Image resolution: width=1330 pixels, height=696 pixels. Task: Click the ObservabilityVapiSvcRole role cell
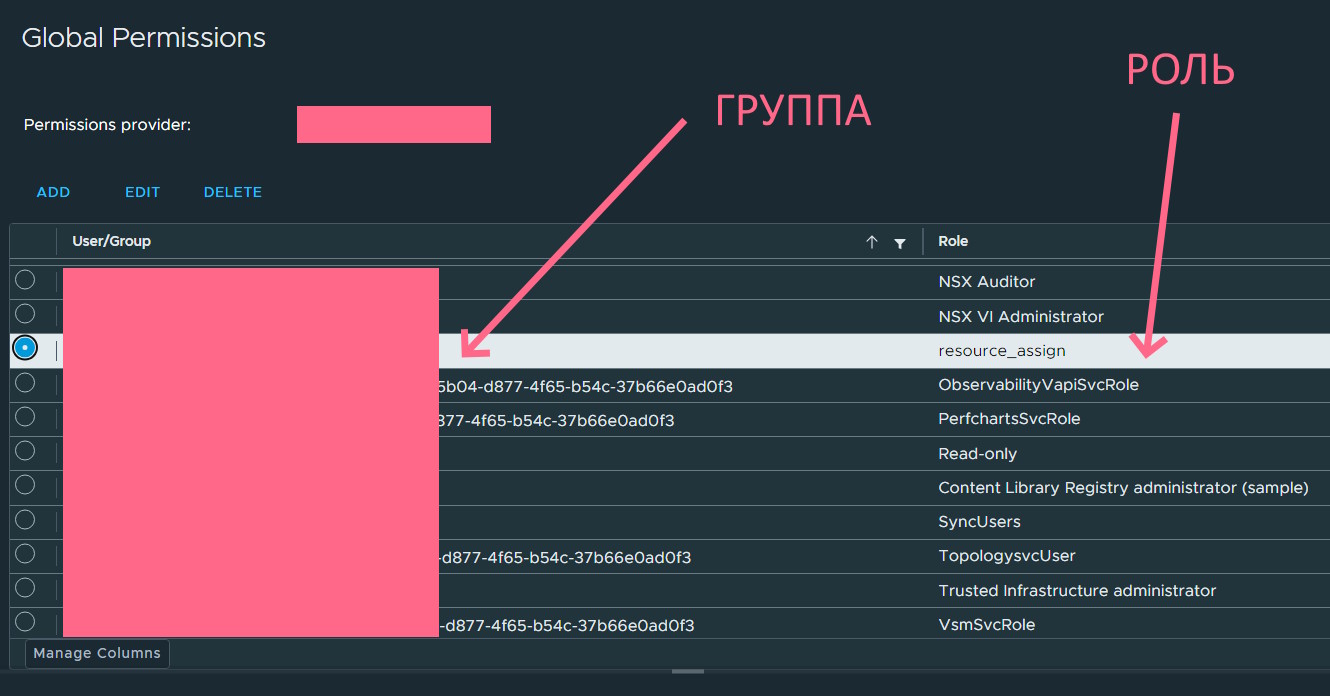1038,385
